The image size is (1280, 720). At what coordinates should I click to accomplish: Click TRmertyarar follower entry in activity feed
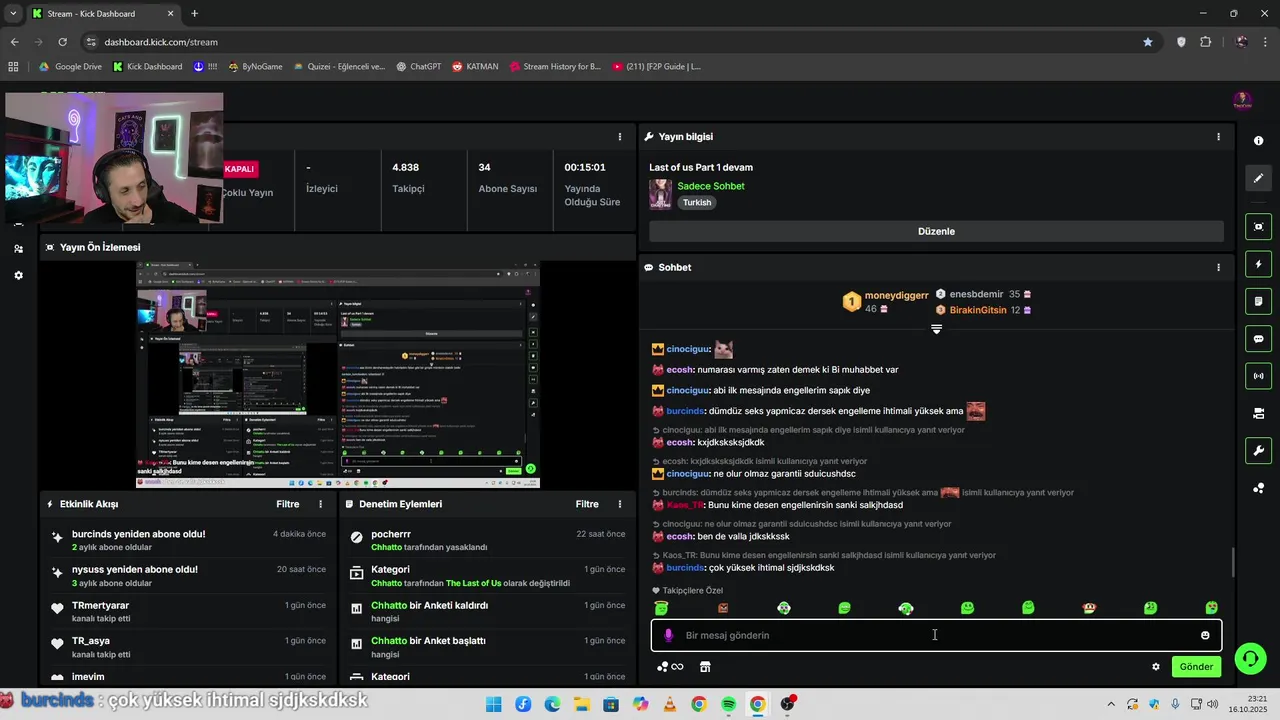[x=188, y=612]
